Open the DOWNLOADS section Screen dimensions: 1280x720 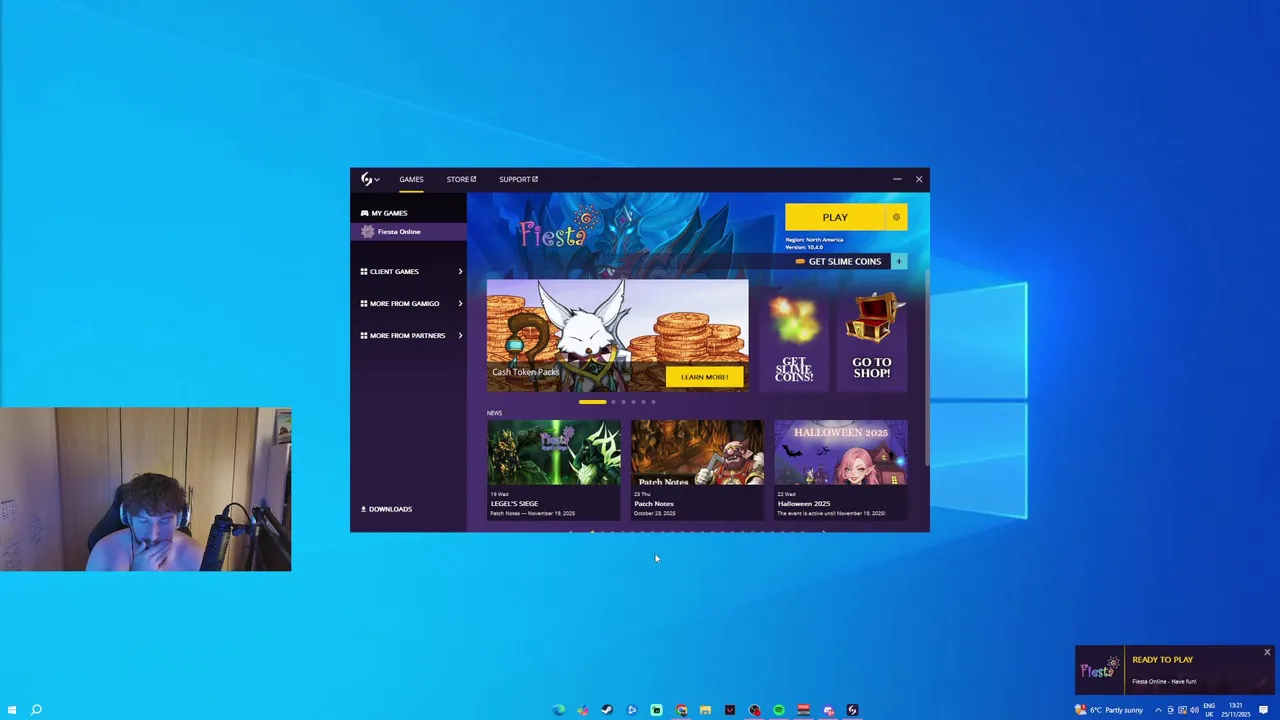click(386, 509)
